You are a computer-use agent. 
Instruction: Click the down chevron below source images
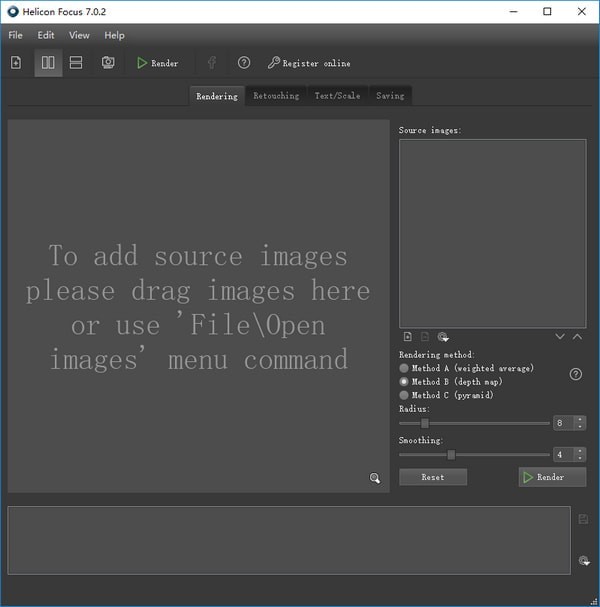[x=560, y=337]
